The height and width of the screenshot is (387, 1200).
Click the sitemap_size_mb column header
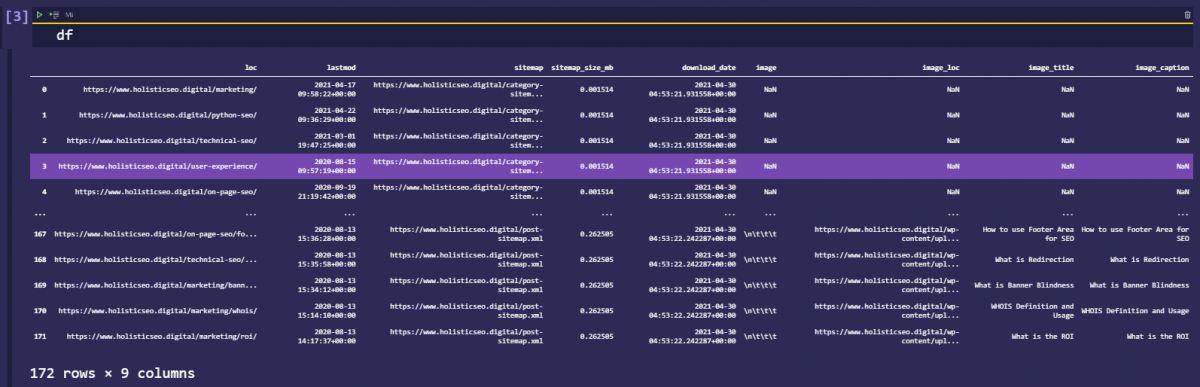coord(583,67)
